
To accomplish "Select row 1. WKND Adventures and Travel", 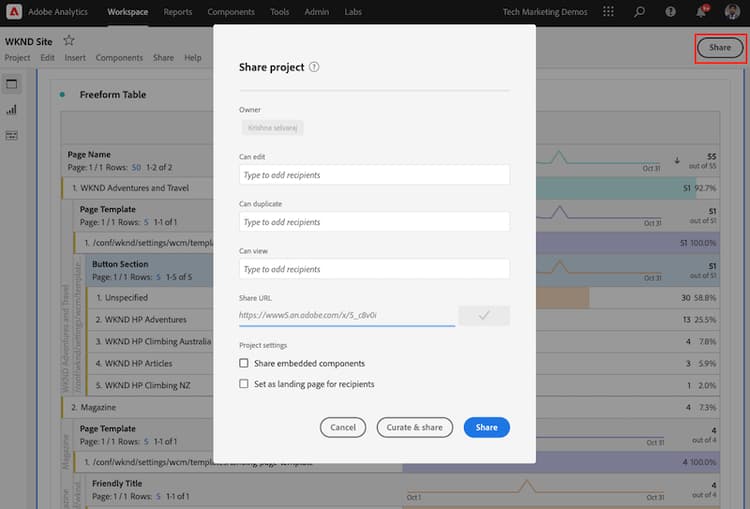I will (136, 188).
